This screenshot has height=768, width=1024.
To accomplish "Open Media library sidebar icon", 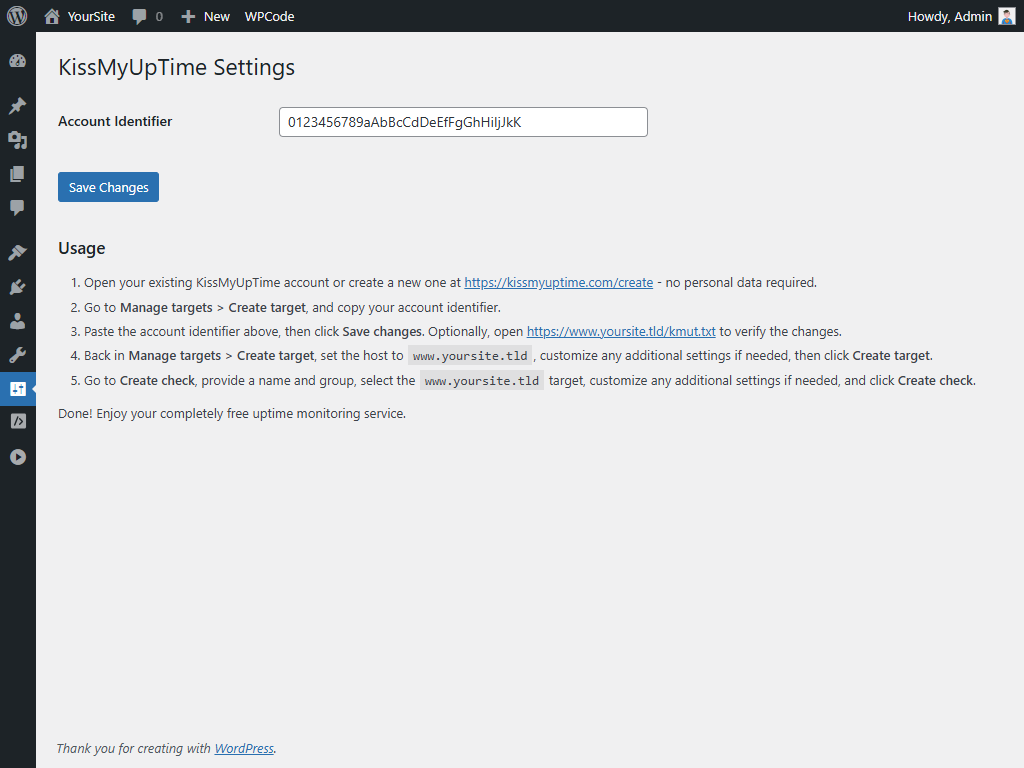I will click(18, 140).
